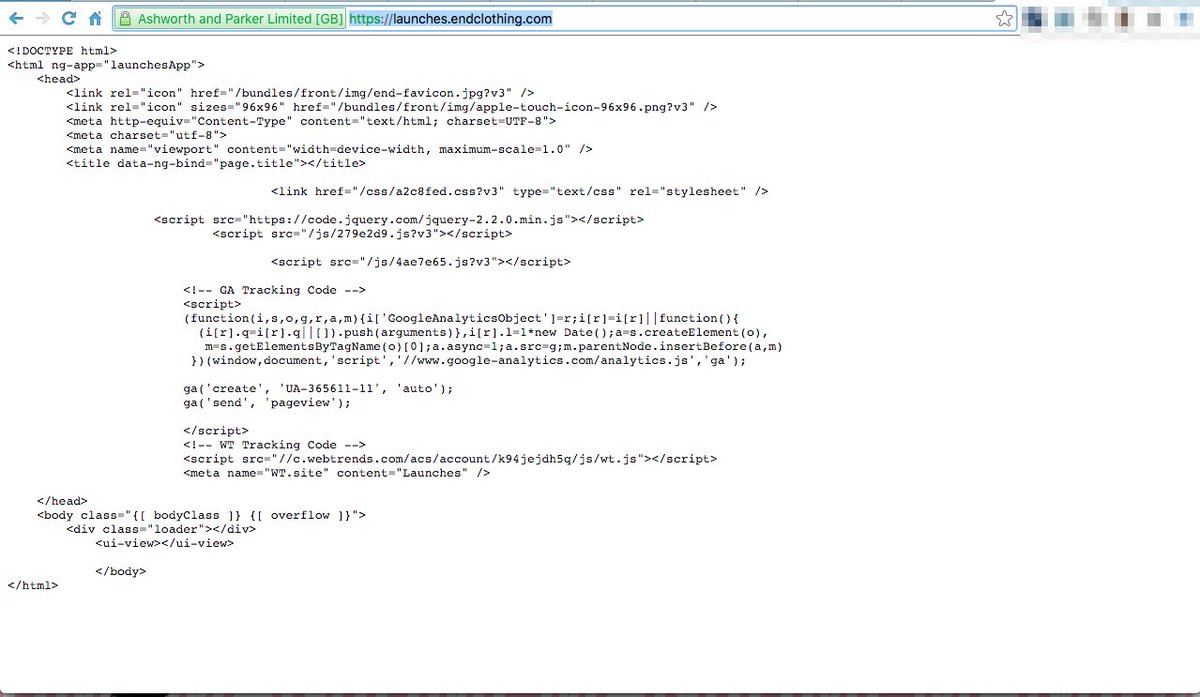Click the apple-touch-icon-96x96.png line
Screen dimensions: 1200x697
pyautogui.click(x=391, y=107)
